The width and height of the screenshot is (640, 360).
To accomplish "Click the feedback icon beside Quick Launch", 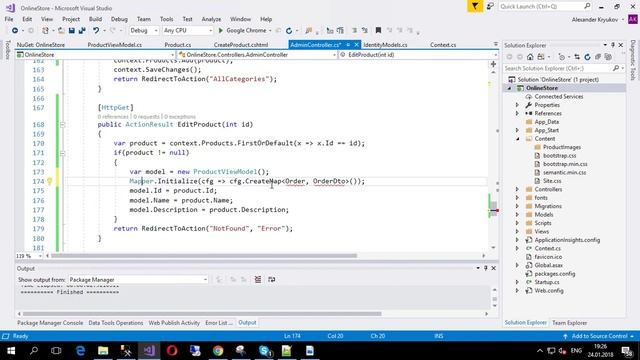I will [490, 6].
